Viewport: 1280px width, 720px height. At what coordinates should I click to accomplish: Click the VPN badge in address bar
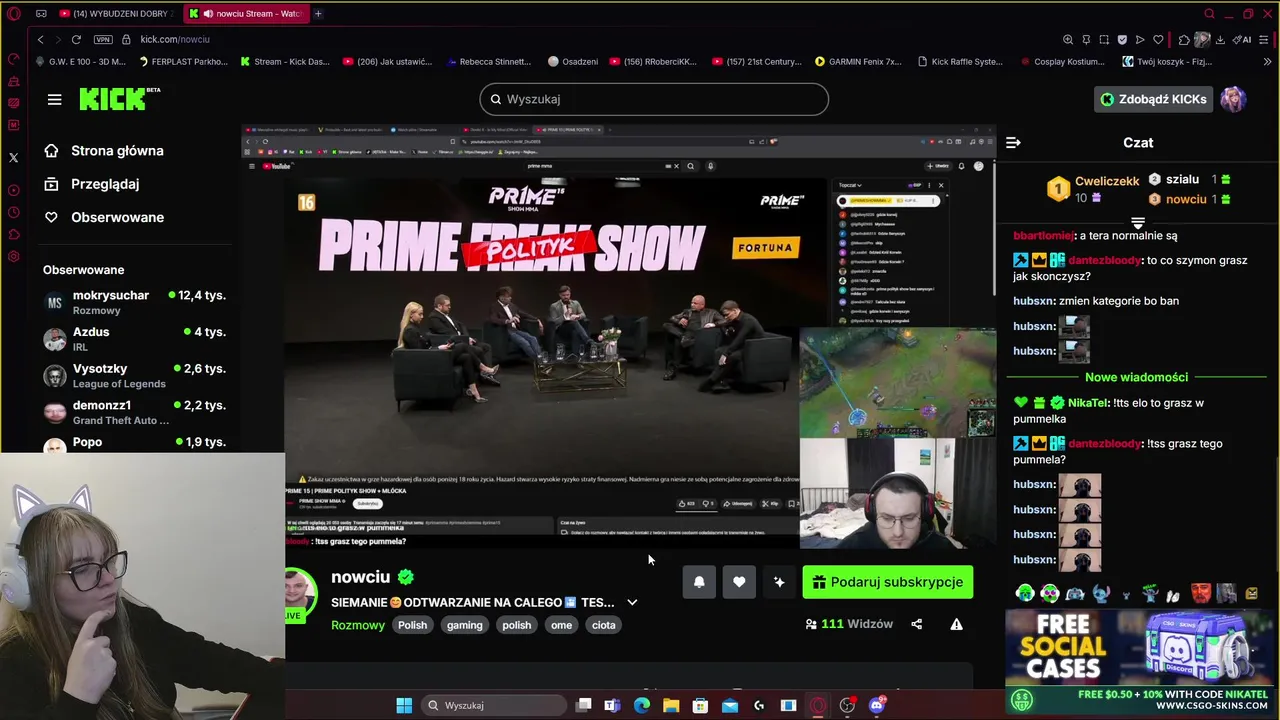click(103, 39)
